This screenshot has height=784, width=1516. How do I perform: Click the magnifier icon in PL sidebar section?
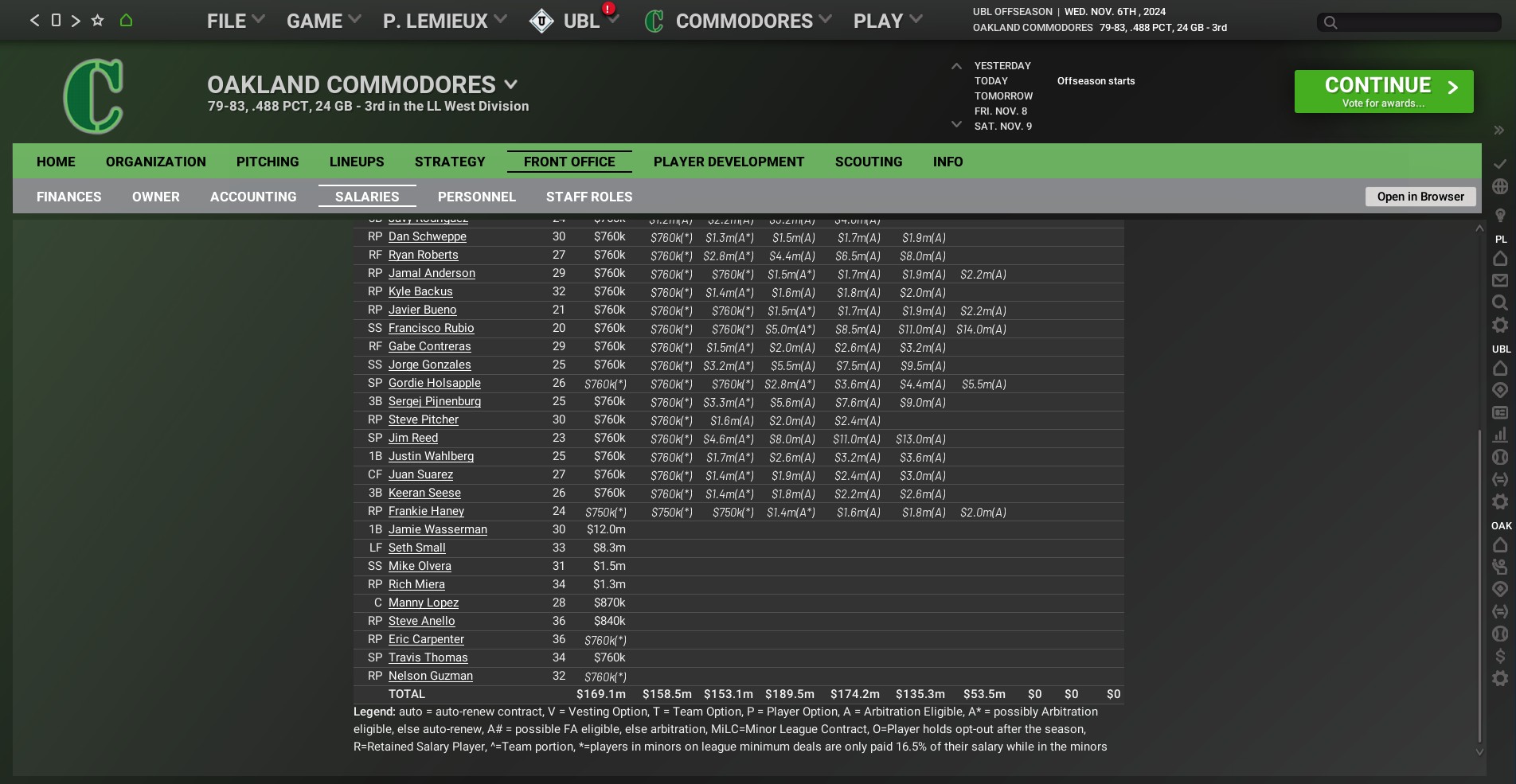point(1500,302)
